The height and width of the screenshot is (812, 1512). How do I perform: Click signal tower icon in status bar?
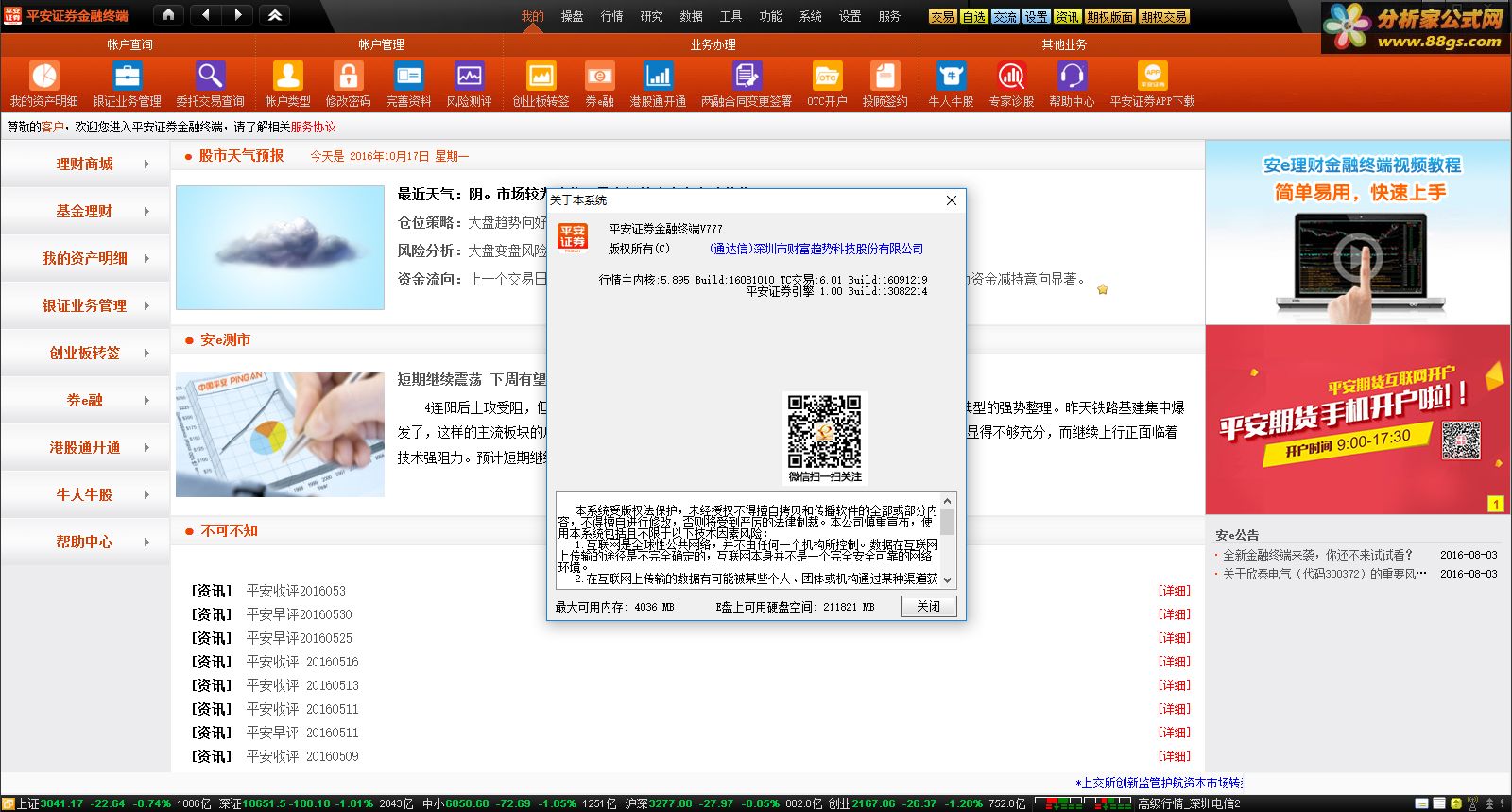(x=1472, y=803)
